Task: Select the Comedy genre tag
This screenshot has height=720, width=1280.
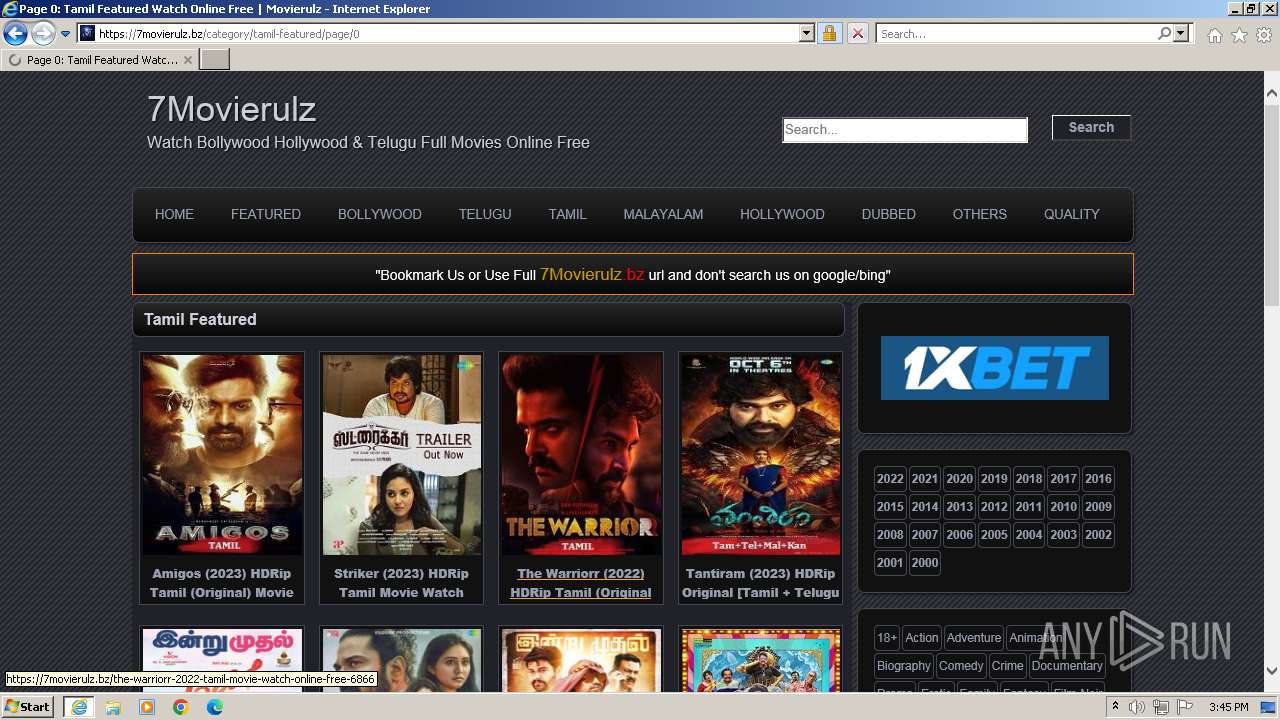Action: [961, 666]
